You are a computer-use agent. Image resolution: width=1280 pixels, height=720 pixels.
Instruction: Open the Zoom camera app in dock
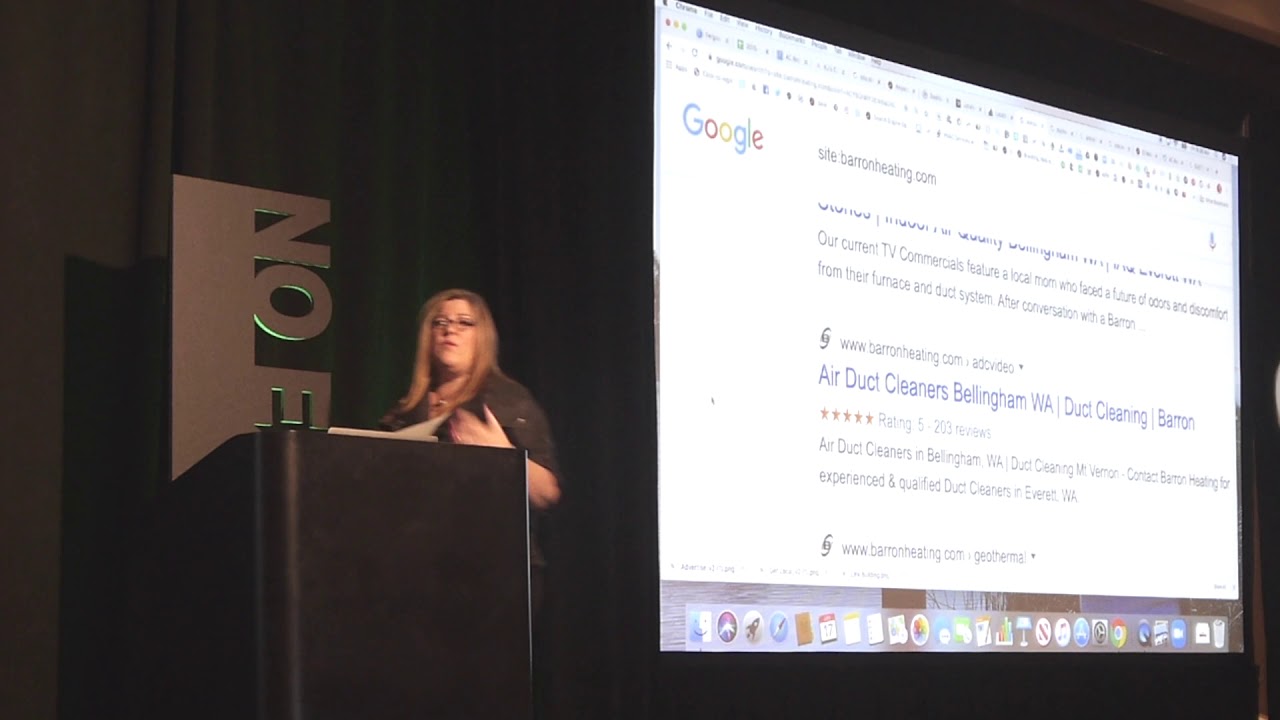(1179, 634)
